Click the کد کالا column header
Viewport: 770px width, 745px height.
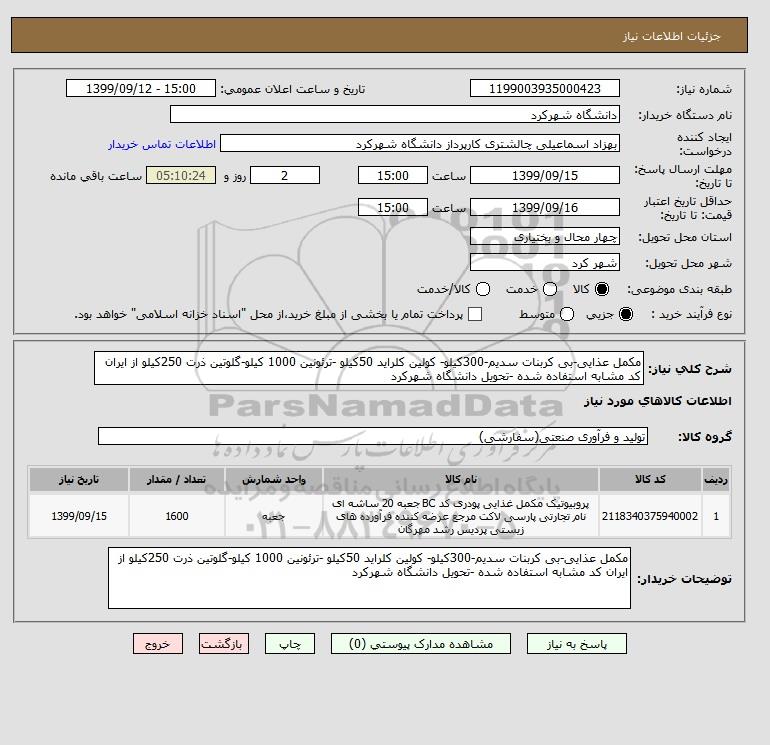point(650,479)
